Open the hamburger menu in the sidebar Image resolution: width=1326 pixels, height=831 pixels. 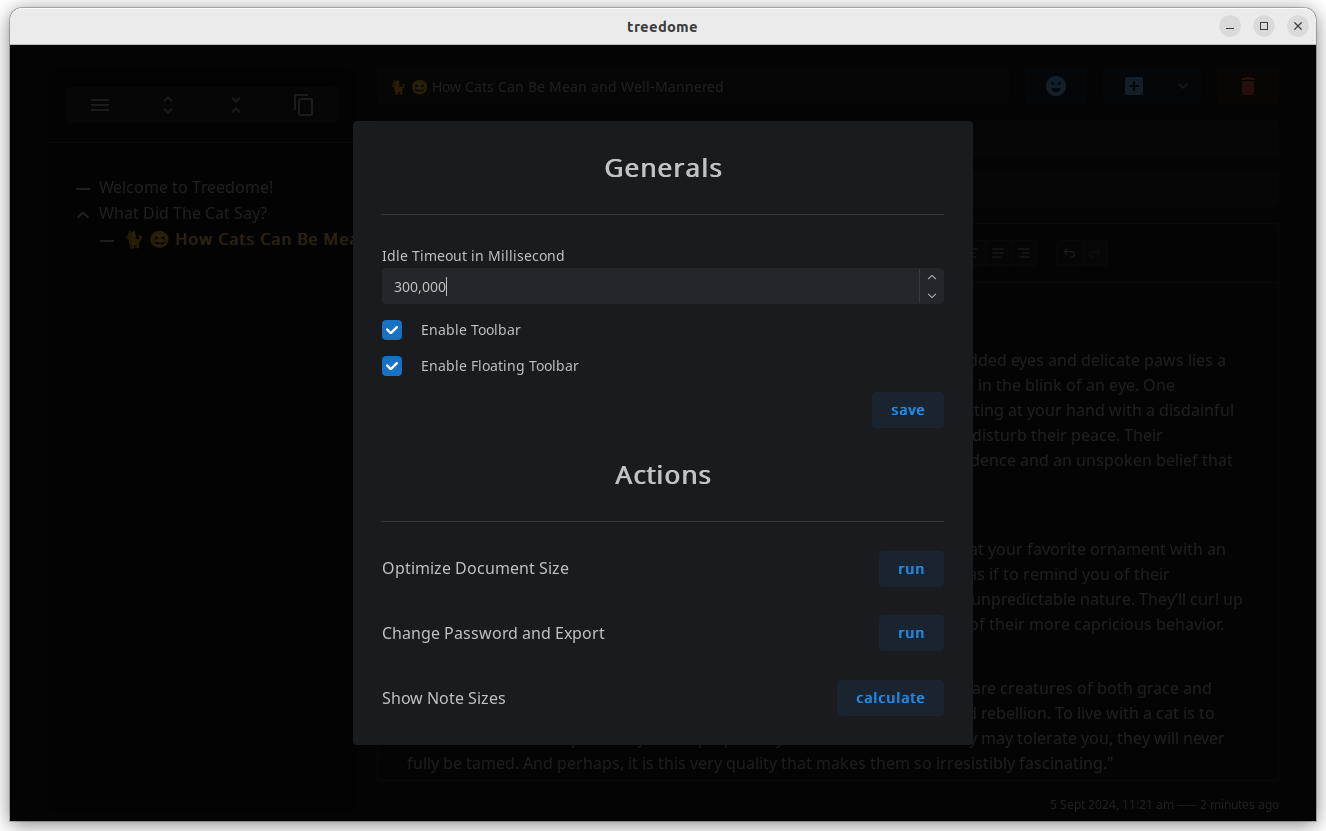100,105
